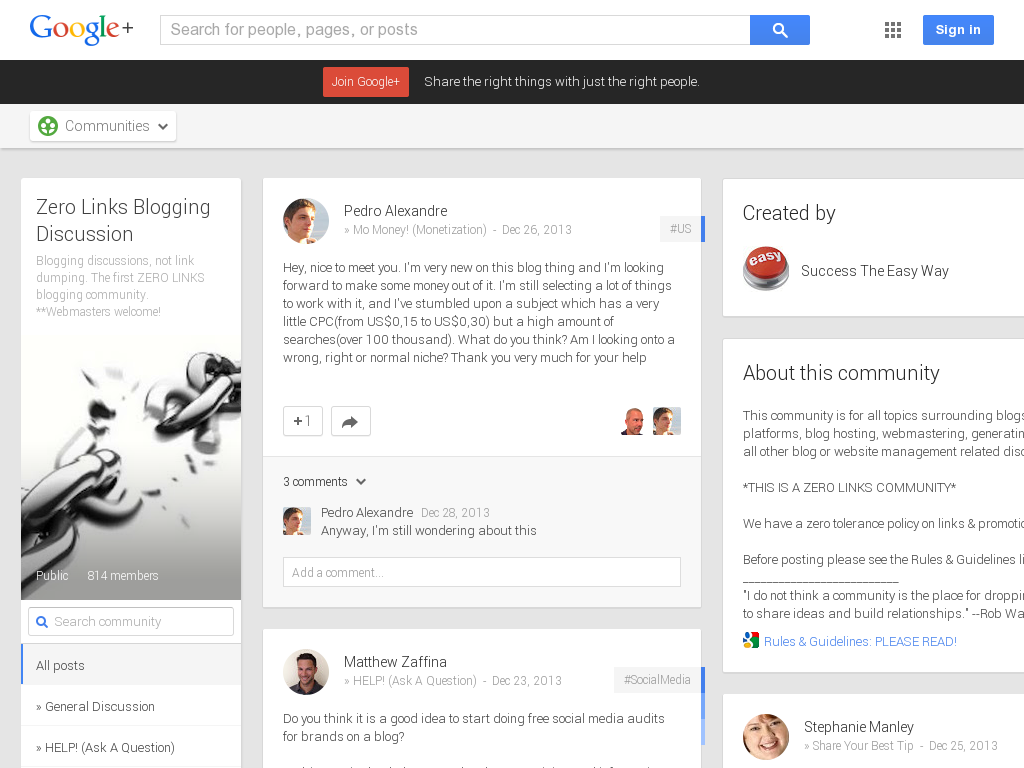The width and height of the screenshot is (1024, 768).
Task: Click the bald man's +1 avatar
Action: [x=632, y=421]
